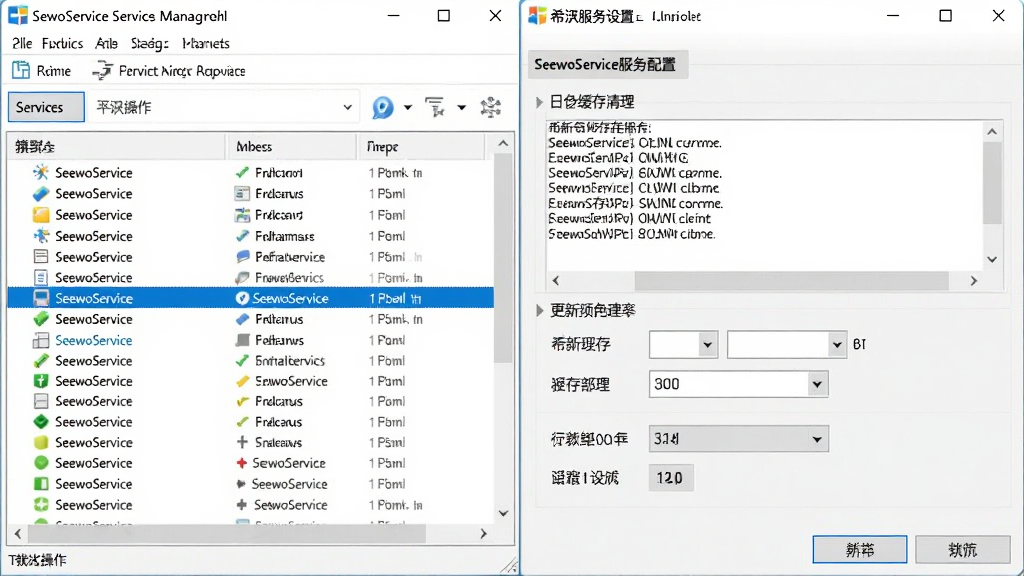The image size is (1024, 576).
Task: Click the Pefratervice cell
Action: 290,257
